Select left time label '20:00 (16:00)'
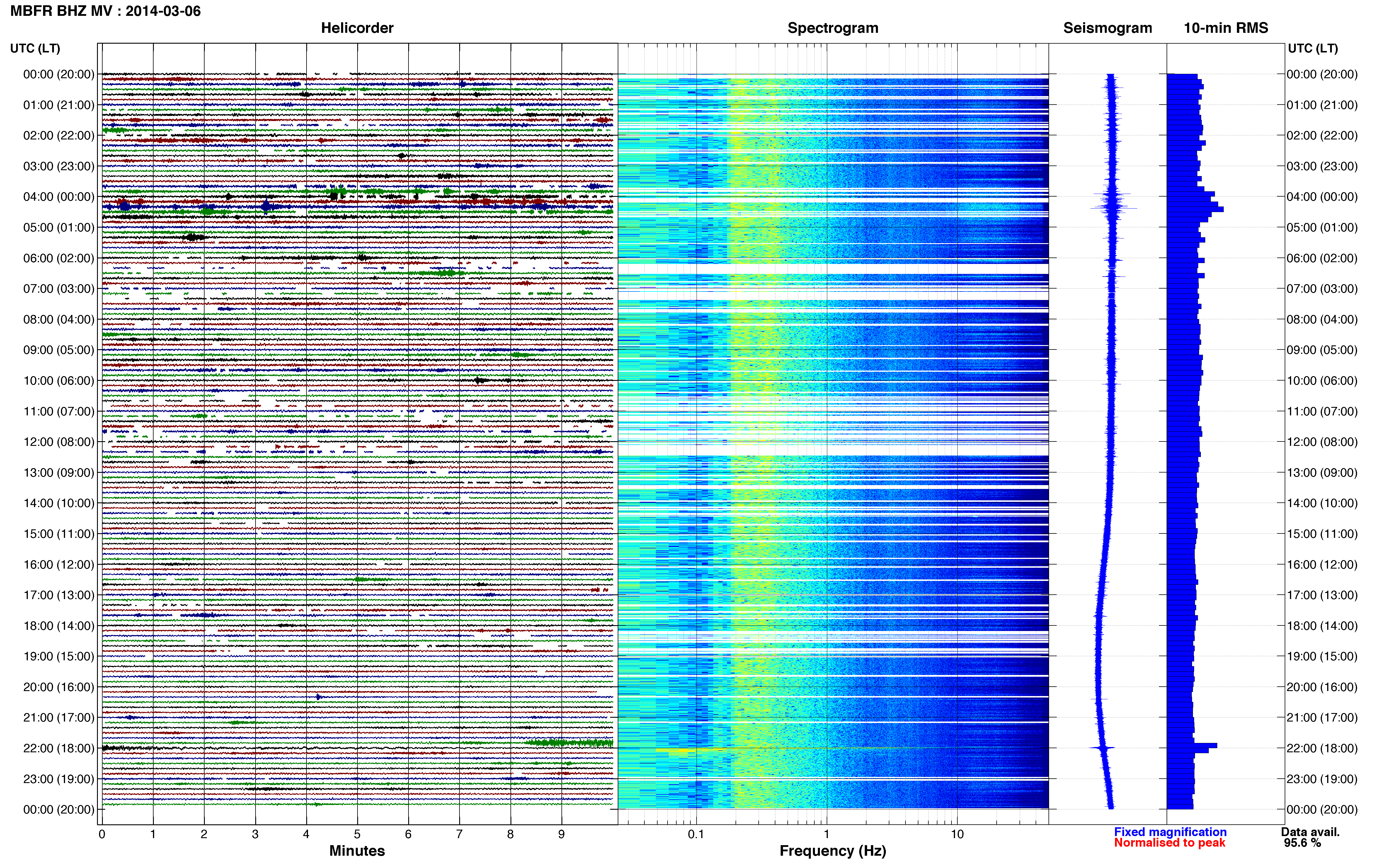Image resolution: width=1389 pixels, height=868 pixels. point(59,687)
